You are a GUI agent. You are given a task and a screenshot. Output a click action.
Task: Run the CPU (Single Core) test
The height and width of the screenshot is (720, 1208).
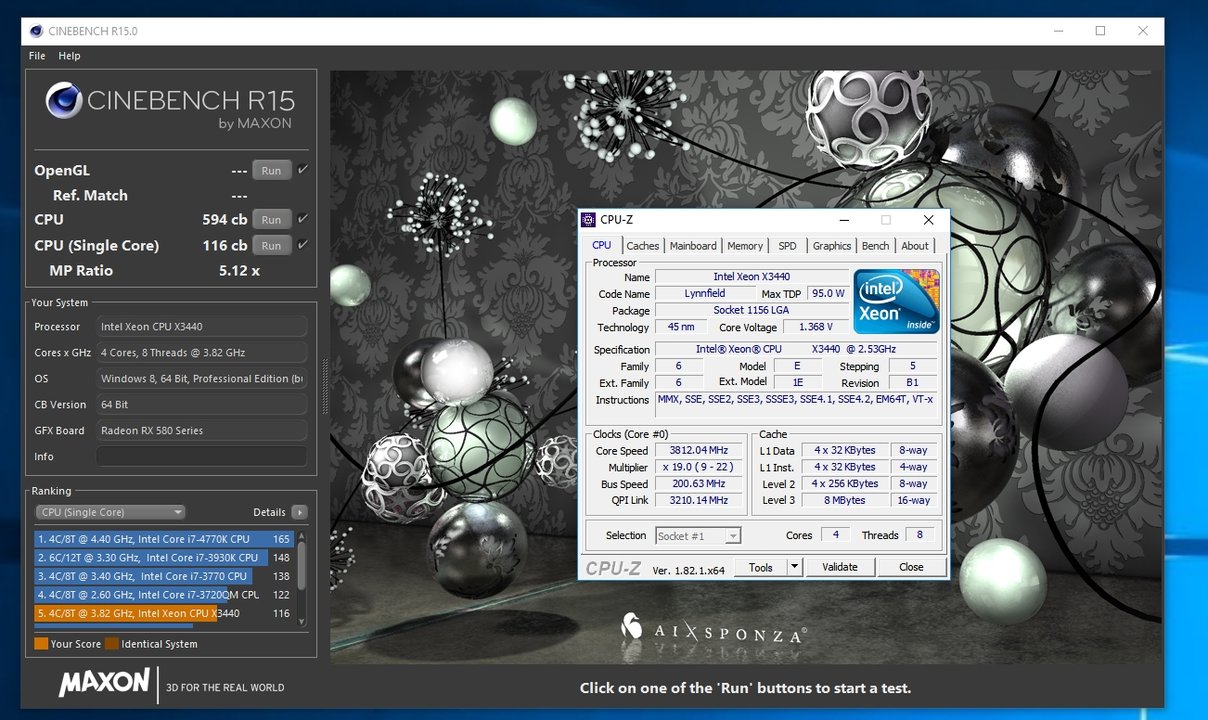tap(271, 245)
